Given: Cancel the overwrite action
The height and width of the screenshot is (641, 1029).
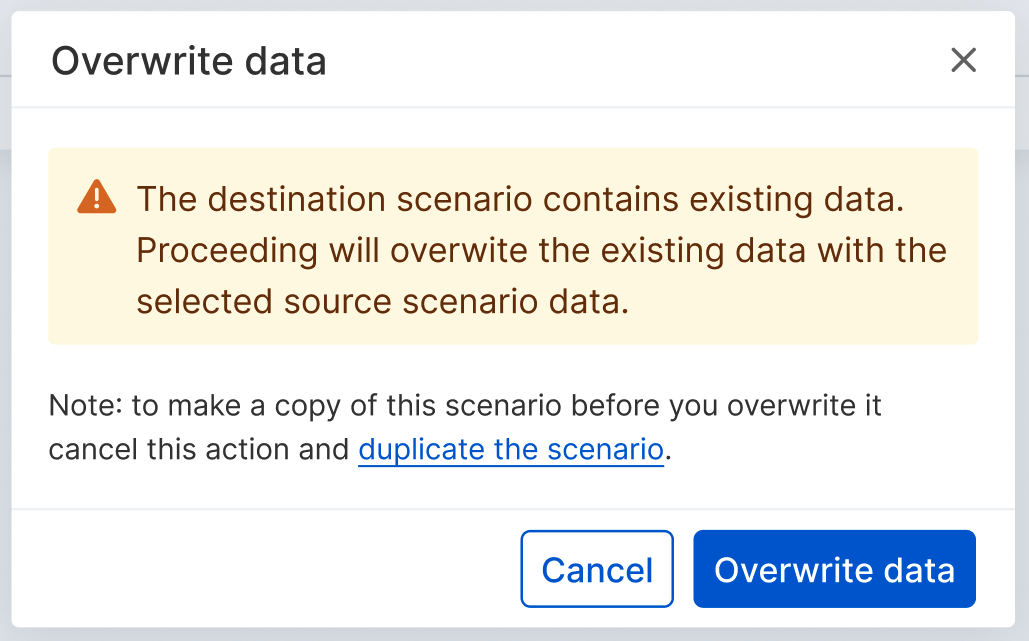Looking at the screenshot, I should pos(597,569).
